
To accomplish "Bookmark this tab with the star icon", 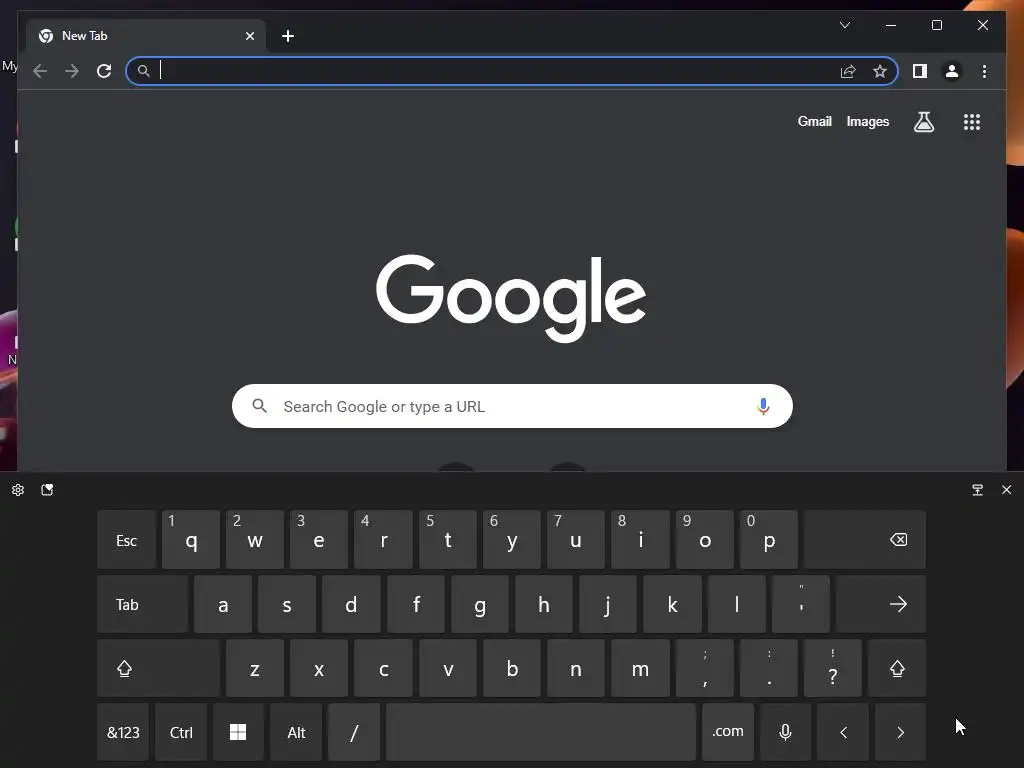I will click(x=880, y=71).
